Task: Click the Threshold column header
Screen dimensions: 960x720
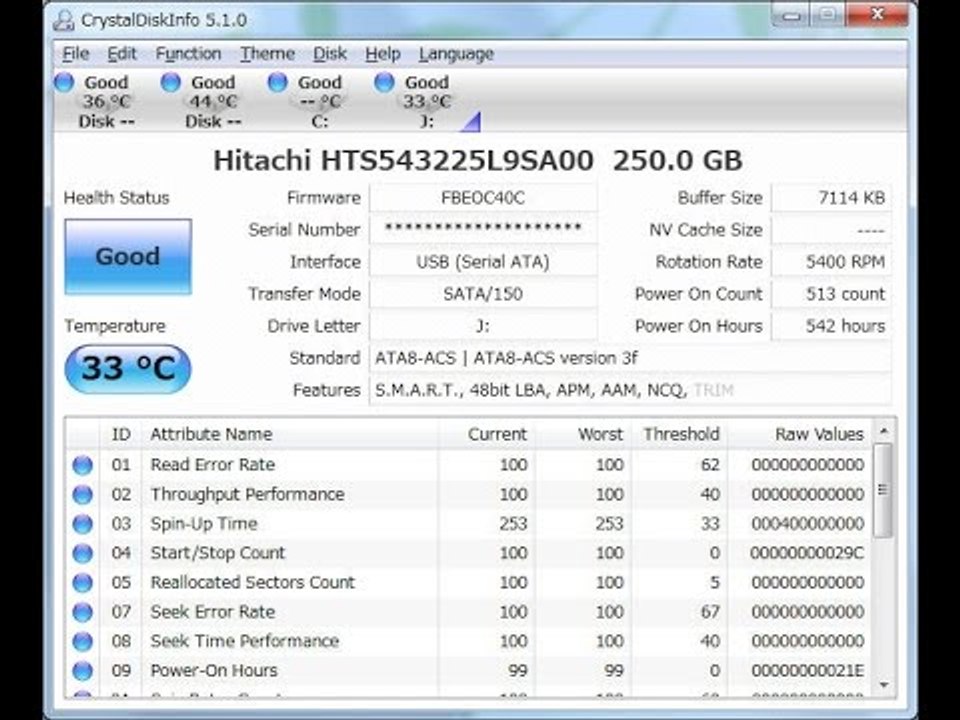Action: click(x=680, y=434)
